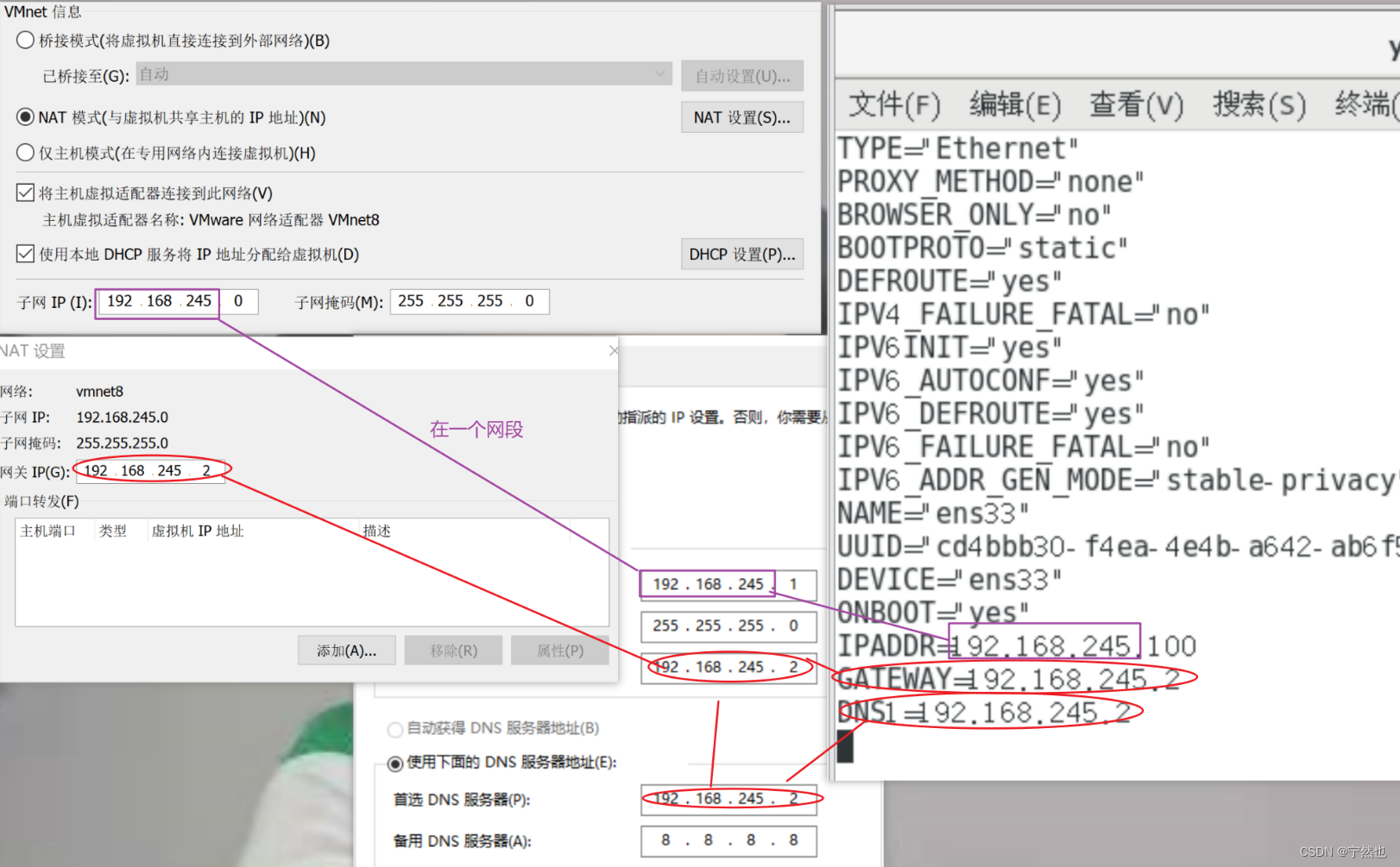This screenshot has height=867, width=1400.
Task: Select Bridged mode radio button
Action: pyautogui.click(x=26, y=41)
